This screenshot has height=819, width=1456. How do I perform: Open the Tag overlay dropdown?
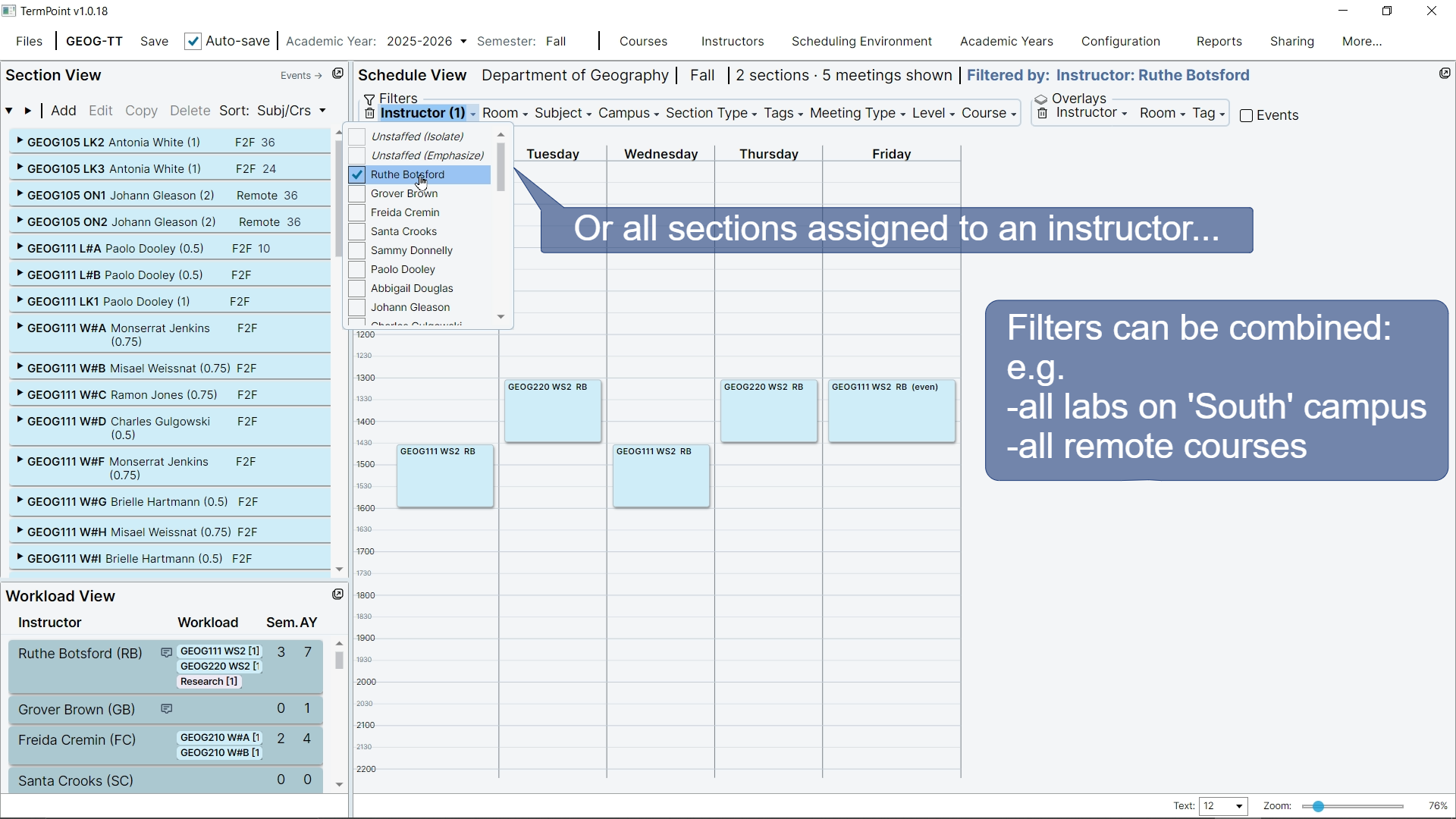pos(1209,113)
